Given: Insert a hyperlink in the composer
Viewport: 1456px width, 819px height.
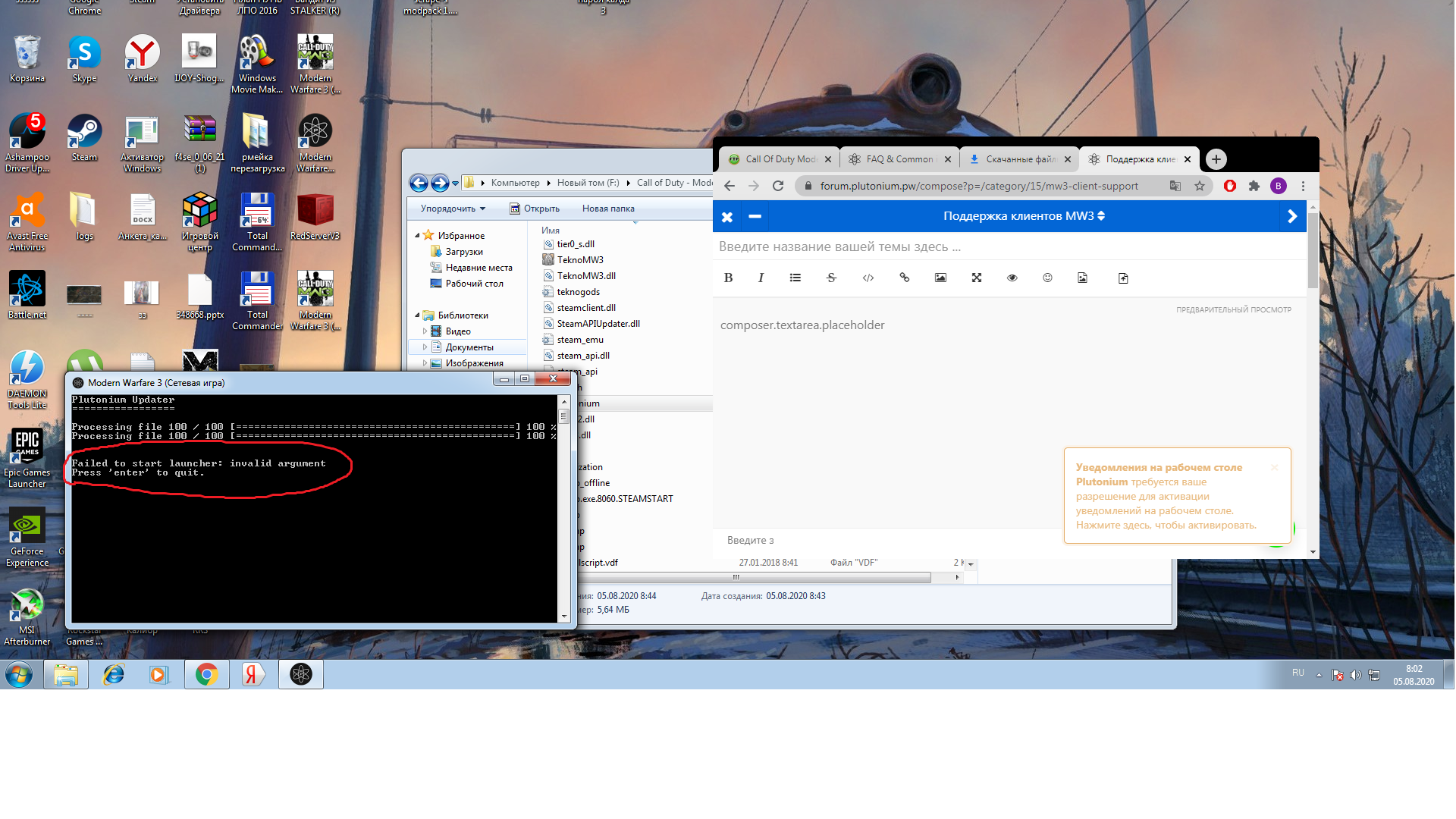Looking at the screenshot, I should click(x=904, y=278).
